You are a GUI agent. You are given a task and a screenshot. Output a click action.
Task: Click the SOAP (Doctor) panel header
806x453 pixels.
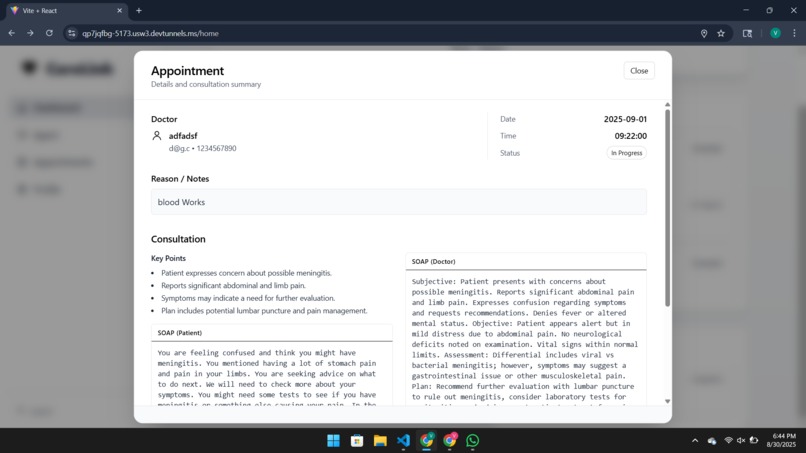click(x=525, y=261)
